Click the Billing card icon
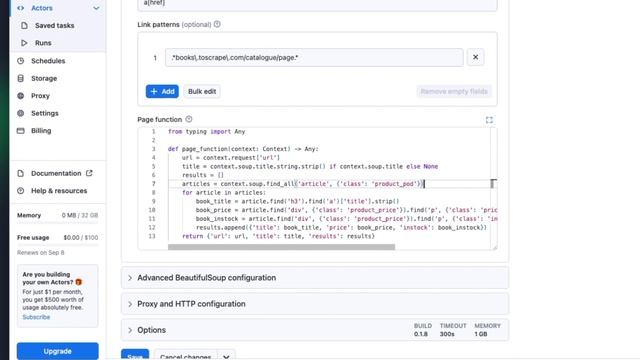 coord(20,131)
